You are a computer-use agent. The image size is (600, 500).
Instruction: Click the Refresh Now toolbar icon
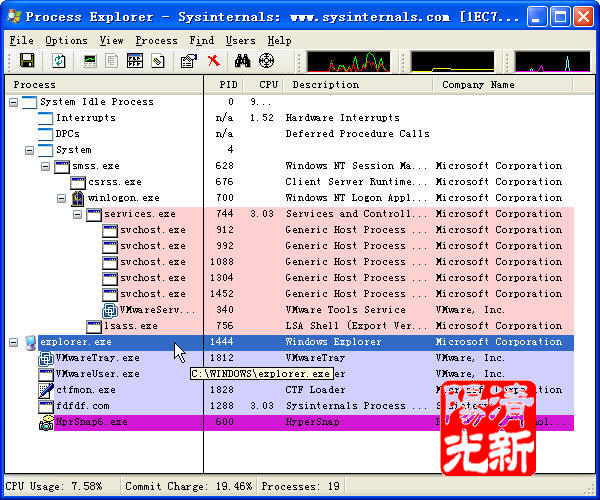(59, 62)
